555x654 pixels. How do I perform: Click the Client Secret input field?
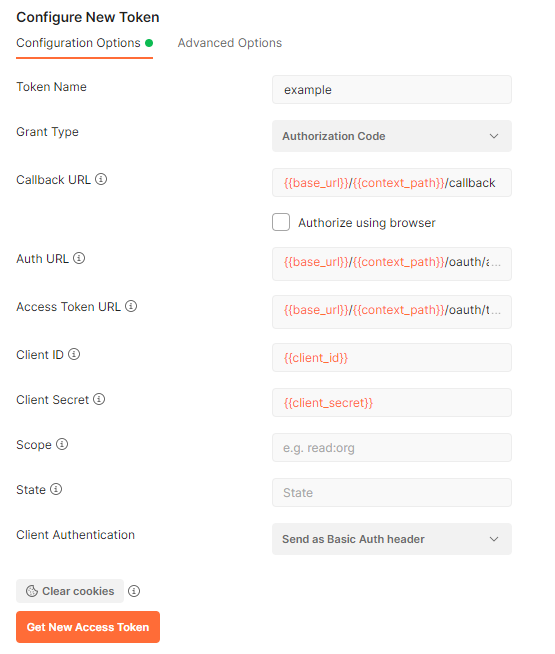coord(392,402)
